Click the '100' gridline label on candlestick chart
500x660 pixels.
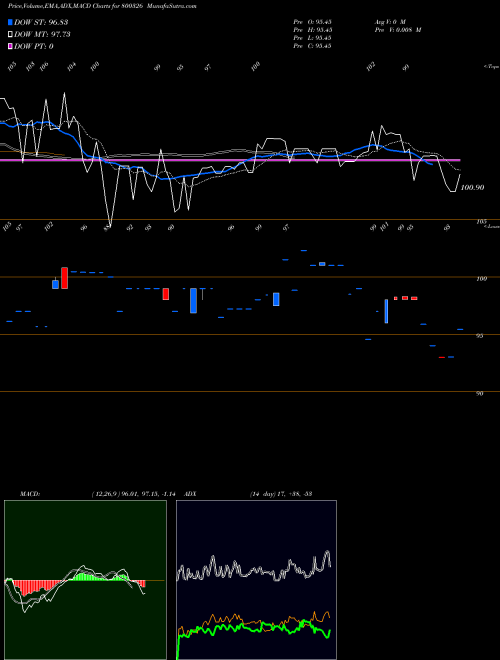(x=482, y=279)
